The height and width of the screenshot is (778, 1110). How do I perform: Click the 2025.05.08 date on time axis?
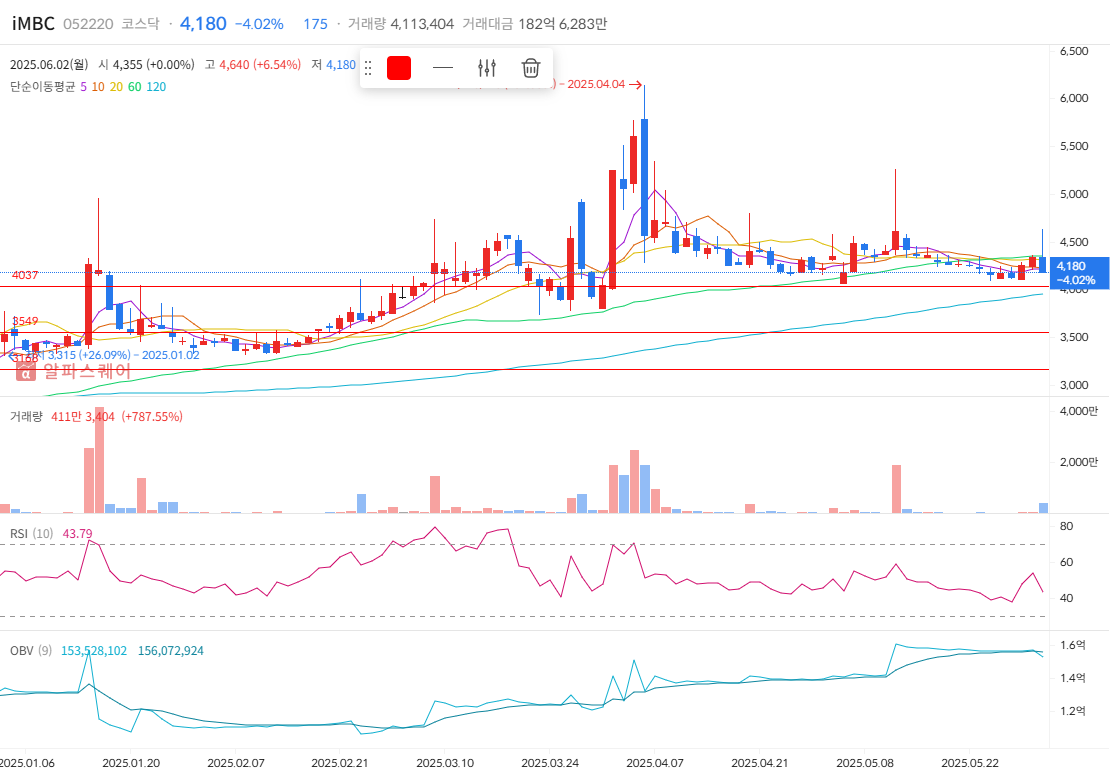pos(864,763)
